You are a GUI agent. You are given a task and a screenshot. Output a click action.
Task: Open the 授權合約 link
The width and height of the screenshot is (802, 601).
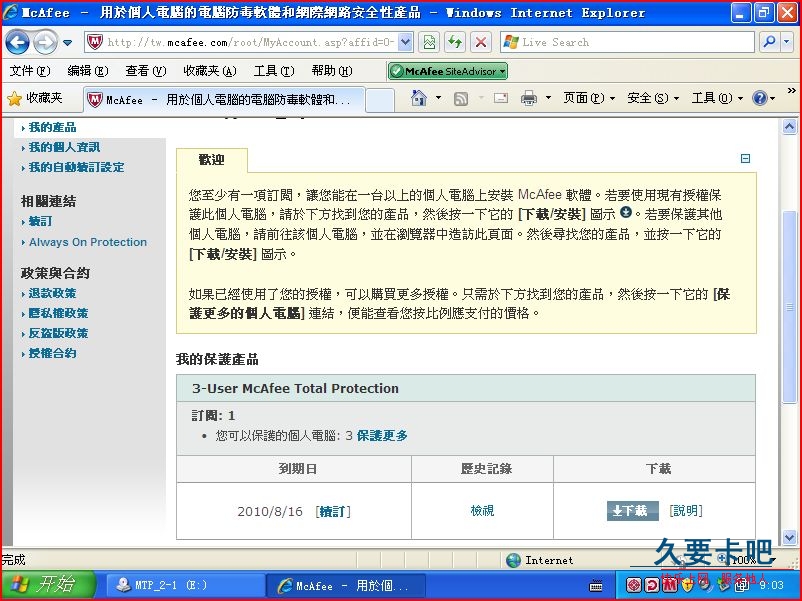click(x=52, y=353)
